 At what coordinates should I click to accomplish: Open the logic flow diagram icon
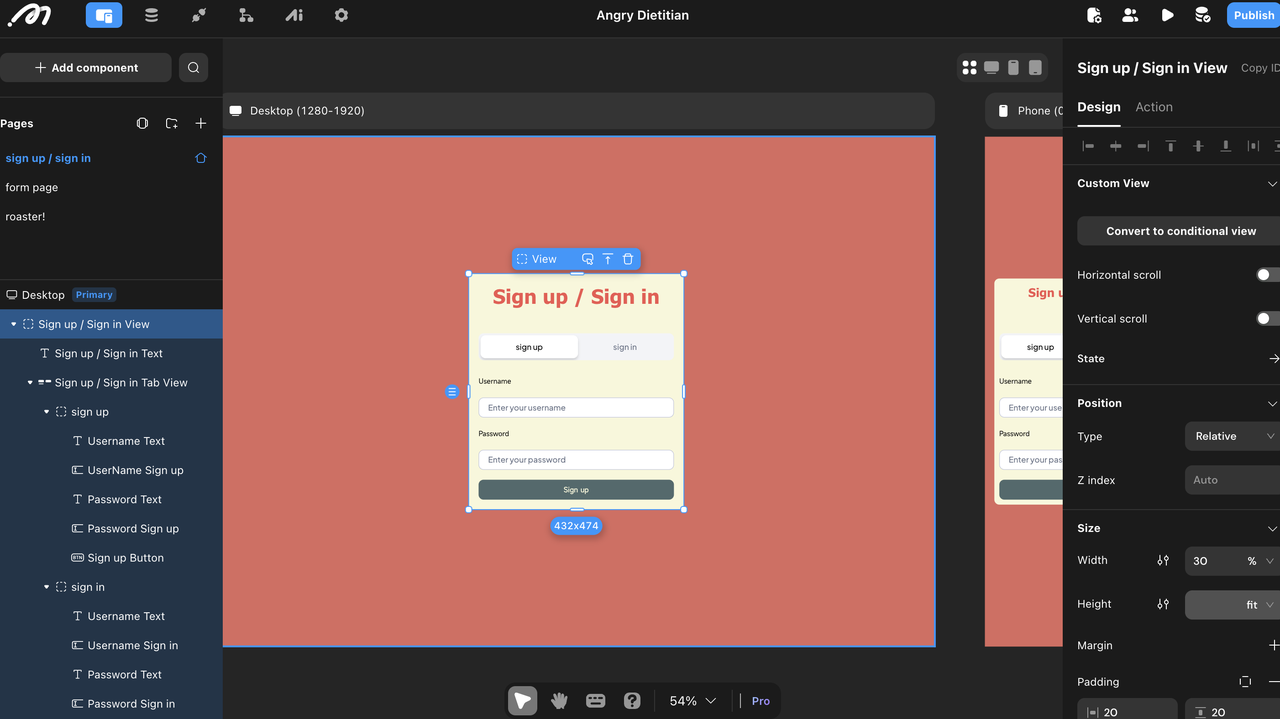click(246, 15)
